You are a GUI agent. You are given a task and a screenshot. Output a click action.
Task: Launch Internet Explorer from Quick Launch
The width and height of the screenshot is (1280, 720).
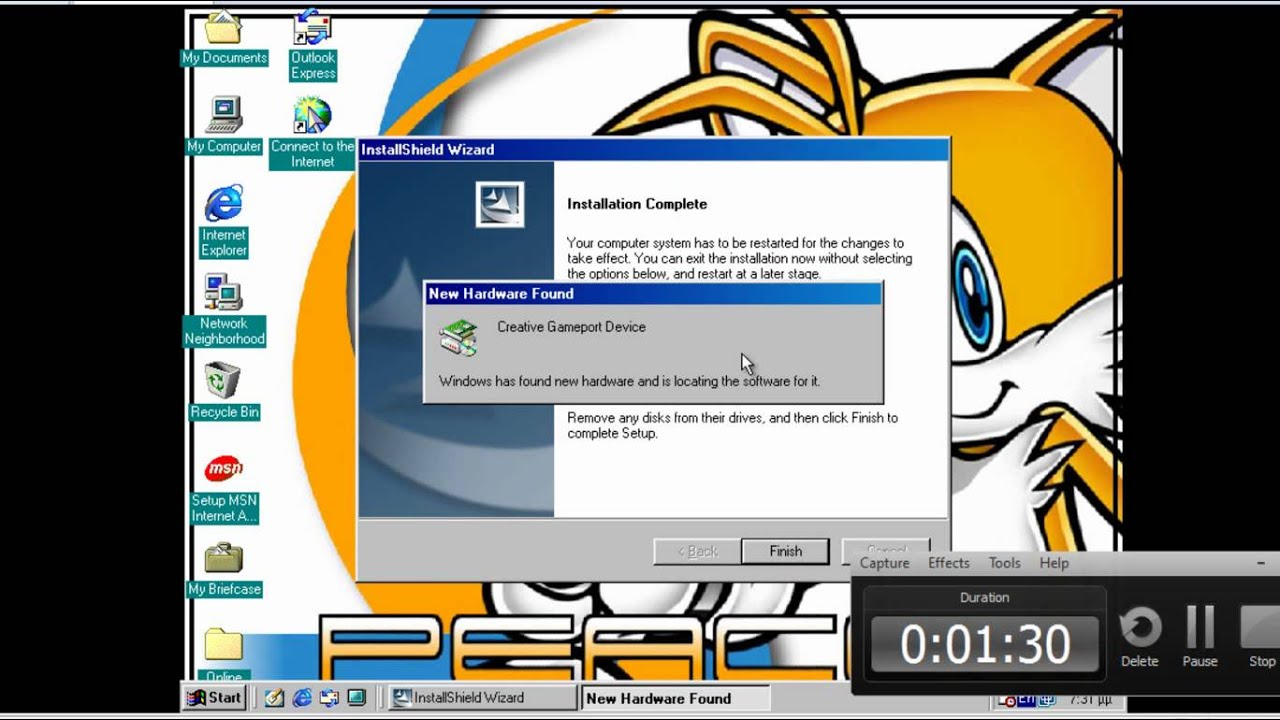pyautogui.click(x=302, y=698)
